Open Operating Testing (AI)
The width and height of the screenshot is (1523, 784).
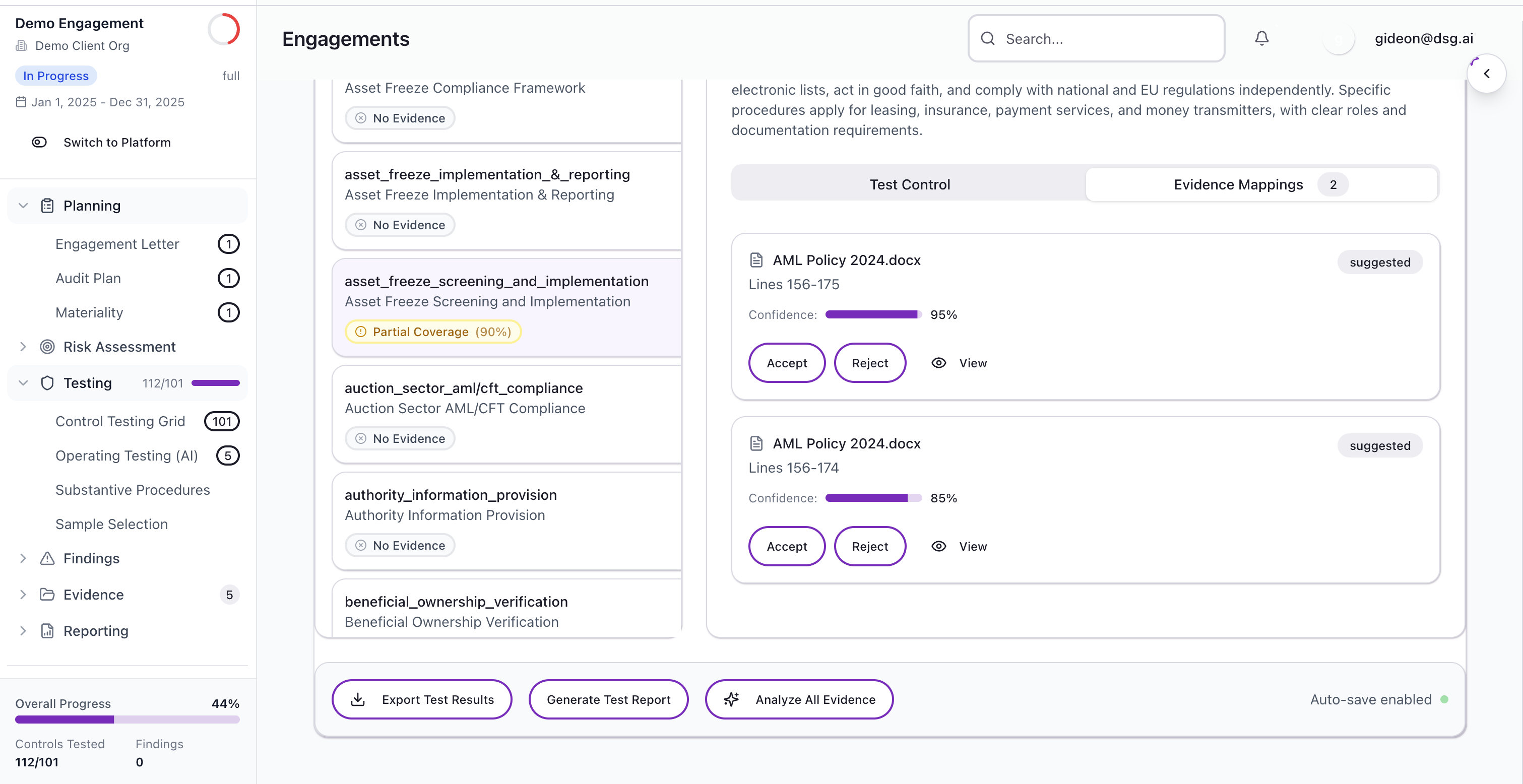coord(128,455)
